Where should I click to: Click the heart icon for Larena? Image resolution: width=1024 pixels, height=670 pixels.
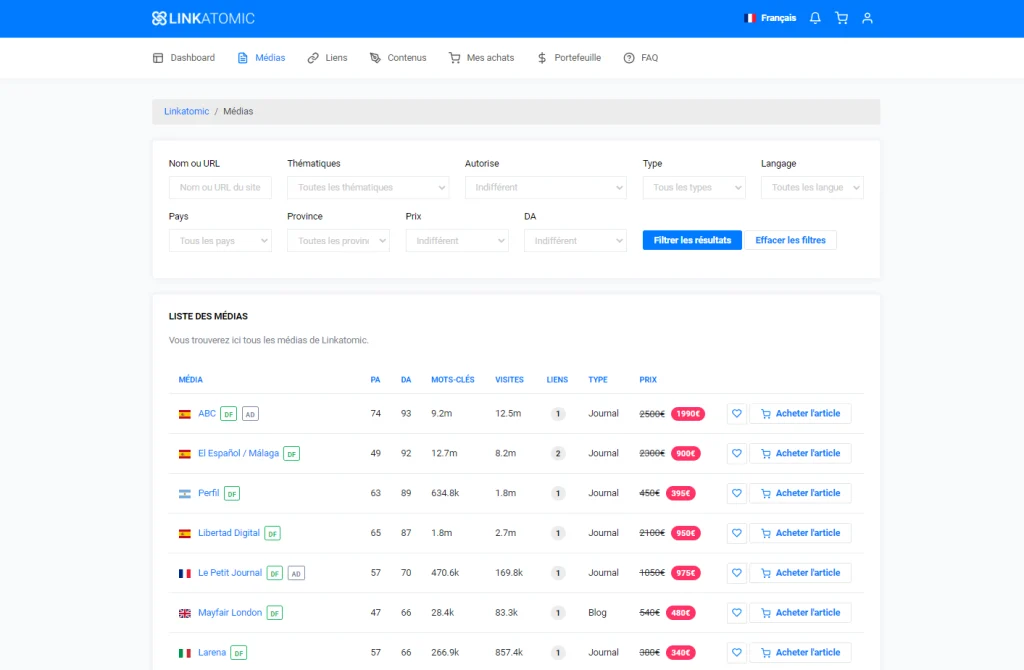coord(737,652)
